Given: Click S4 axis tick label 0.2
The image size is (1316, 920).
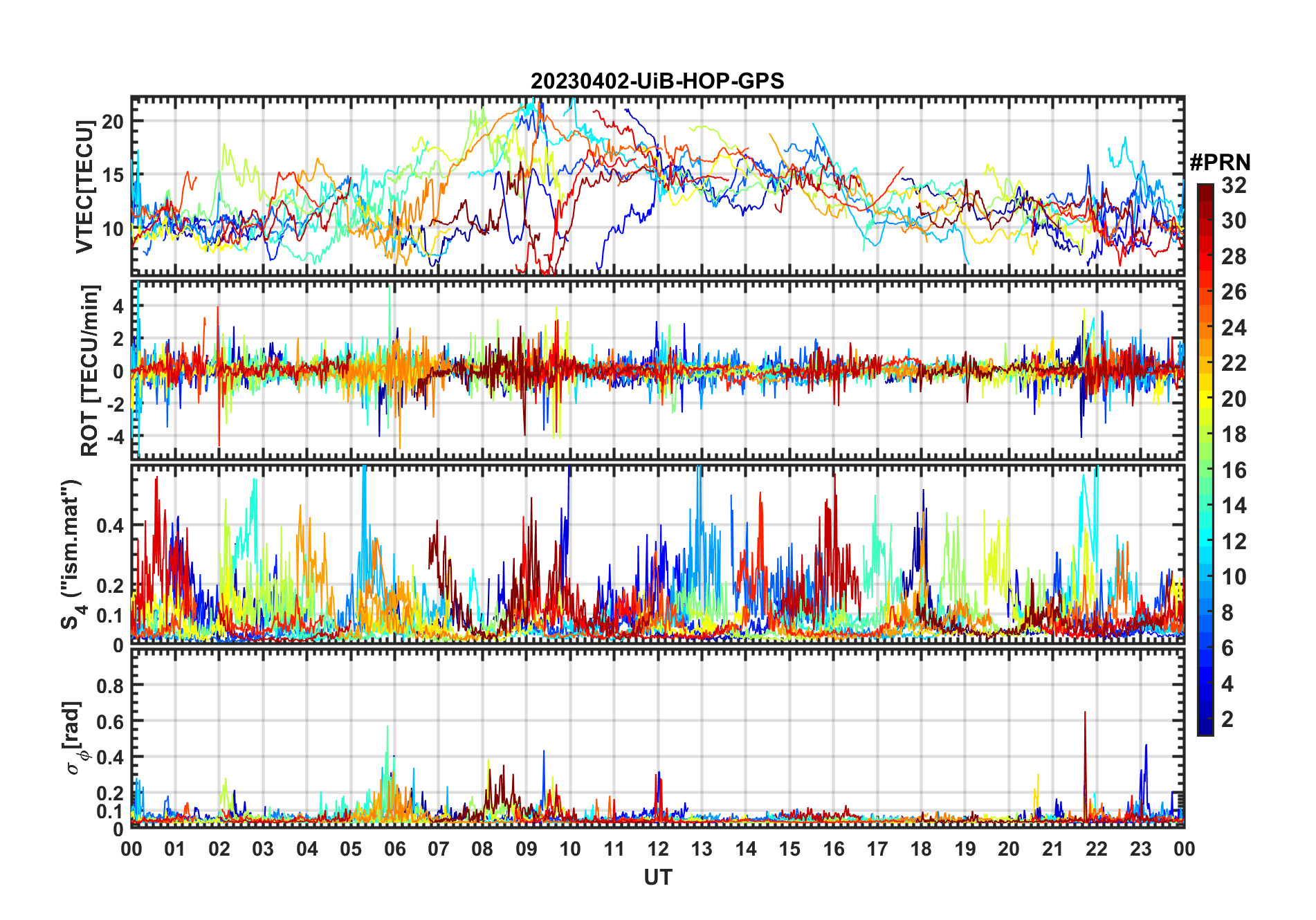Looking at the screenshot, I should point(110,585).
